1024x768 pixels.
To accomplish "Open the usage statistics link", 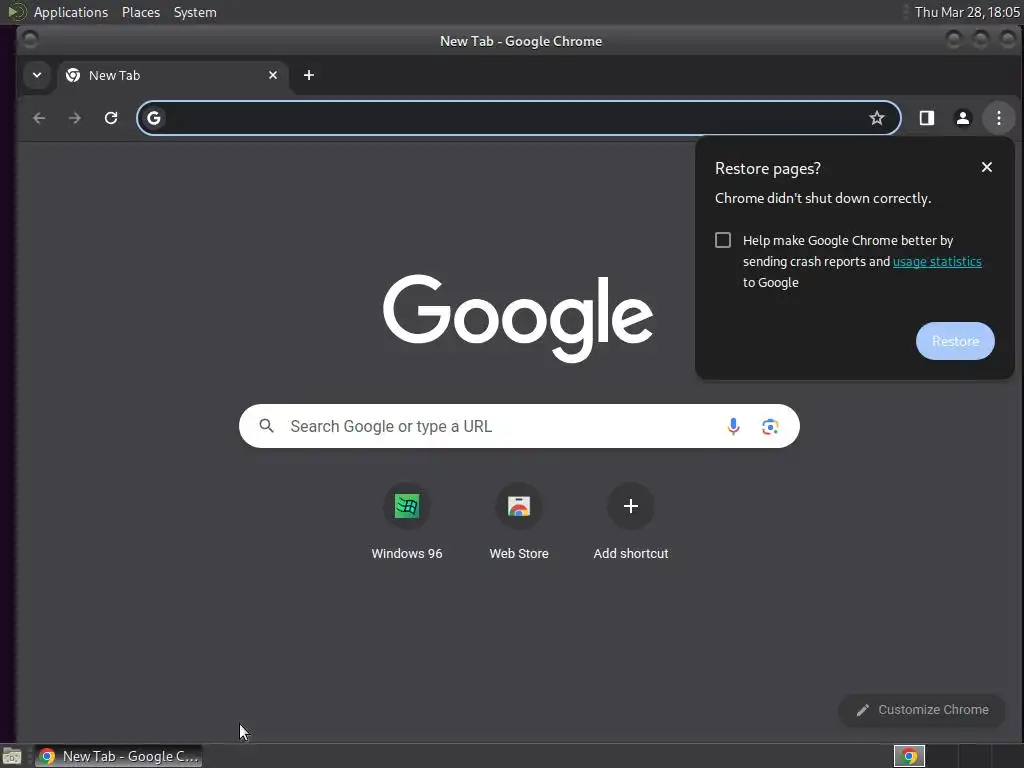I will coord(937,261).
